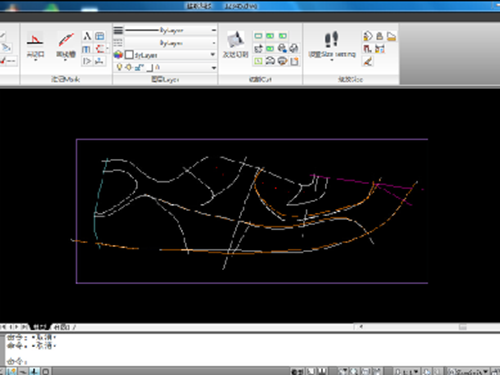The image size is (500, 375).
Task: Expand the arrow under Size setting
Action: pos(332,60)
